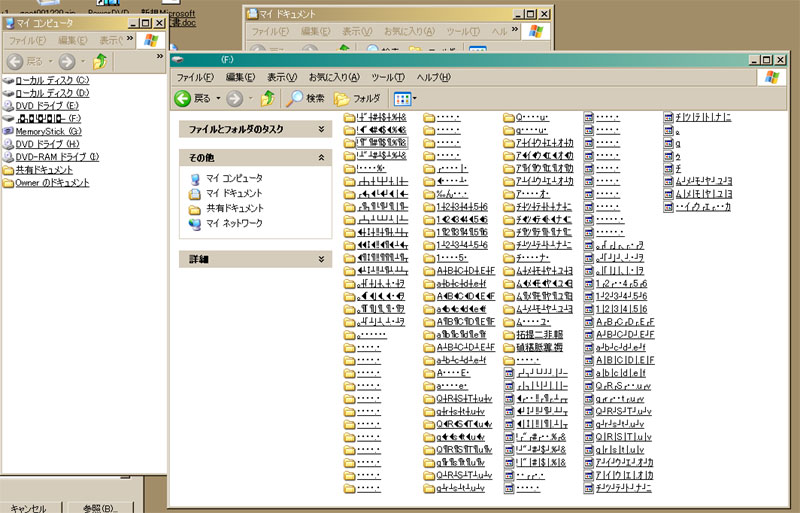Expand the 詳細 panel
This screenshot has width=800, height=513.
[x=321, y=259]
